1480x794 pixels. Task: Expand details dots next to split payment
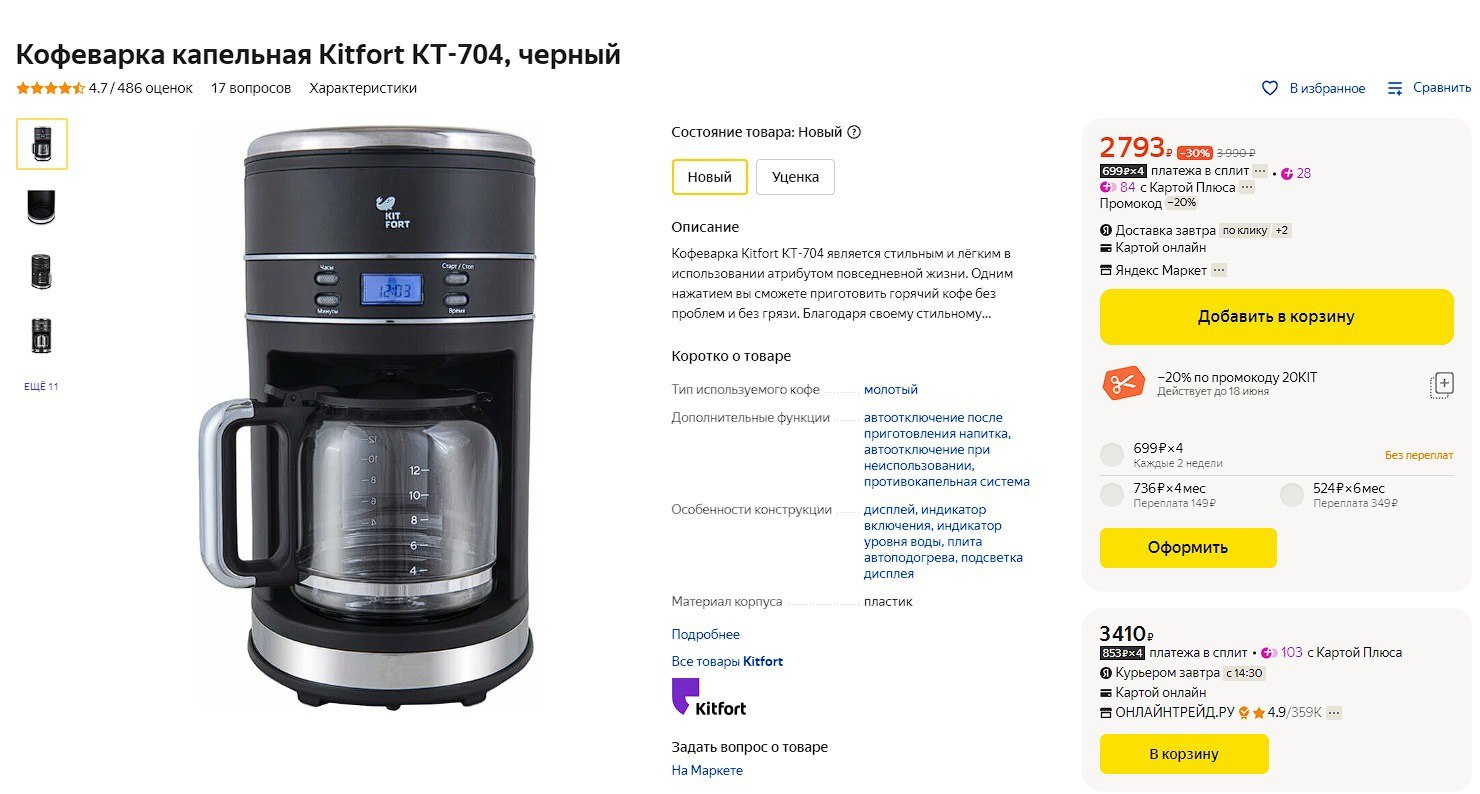point(1260,171)
